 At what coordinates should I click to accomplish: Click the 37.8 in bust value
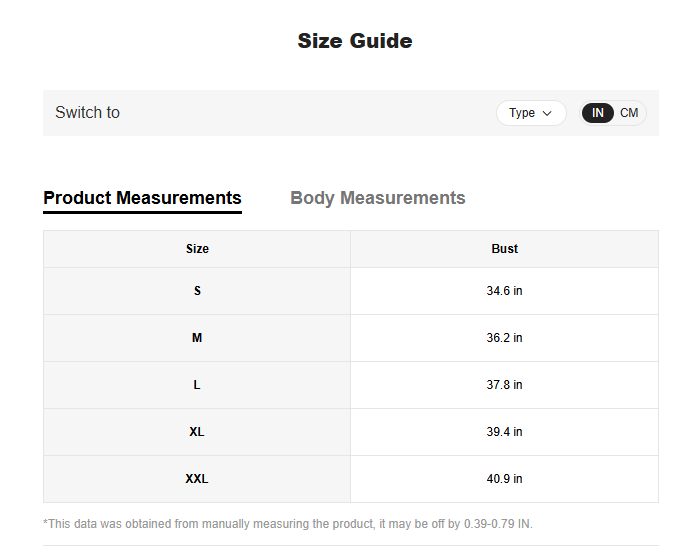coord(504,385)
